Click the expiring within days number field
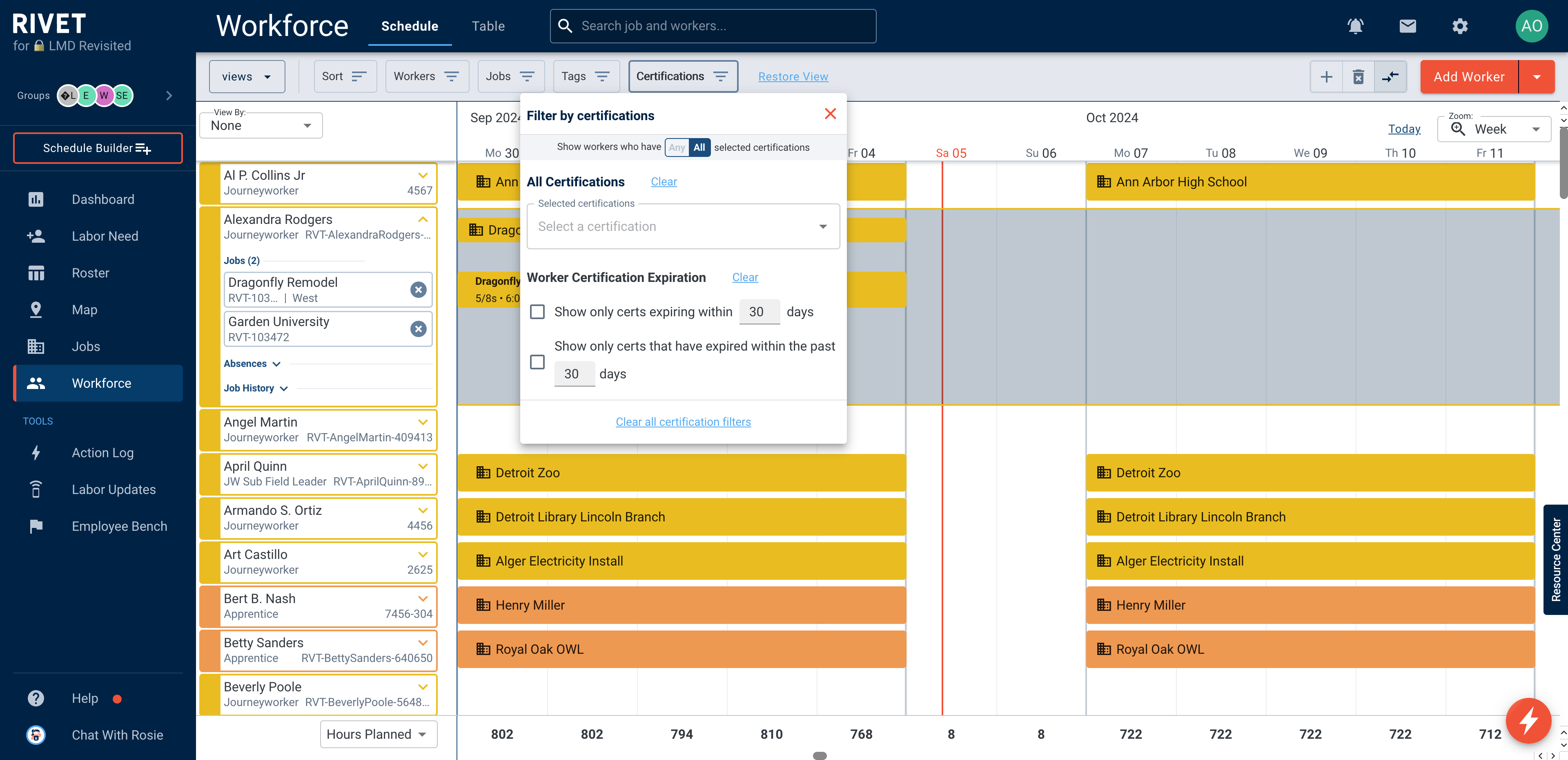 pyautogui.click(x=759, y=312)
